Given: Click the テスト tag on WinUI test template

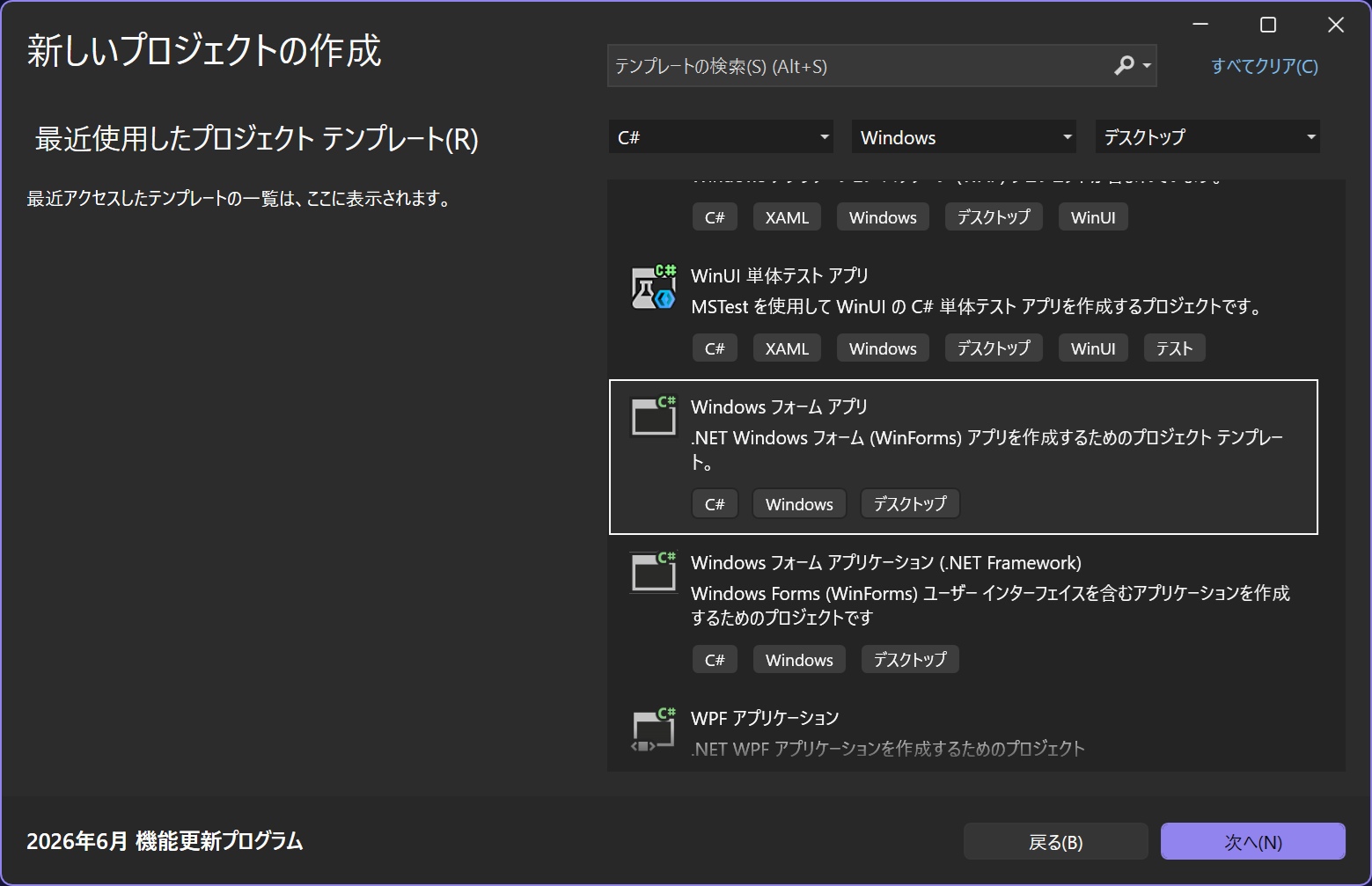Looking at the screenshot, I should [1174, 348].
